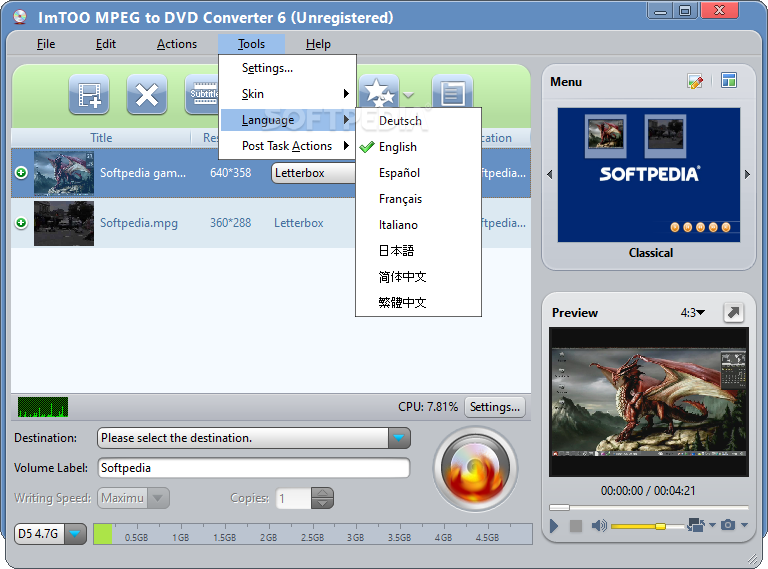768x569 pixels.
Task: Select Softpedia gam... video thumbnail
Action: point(64,173)
